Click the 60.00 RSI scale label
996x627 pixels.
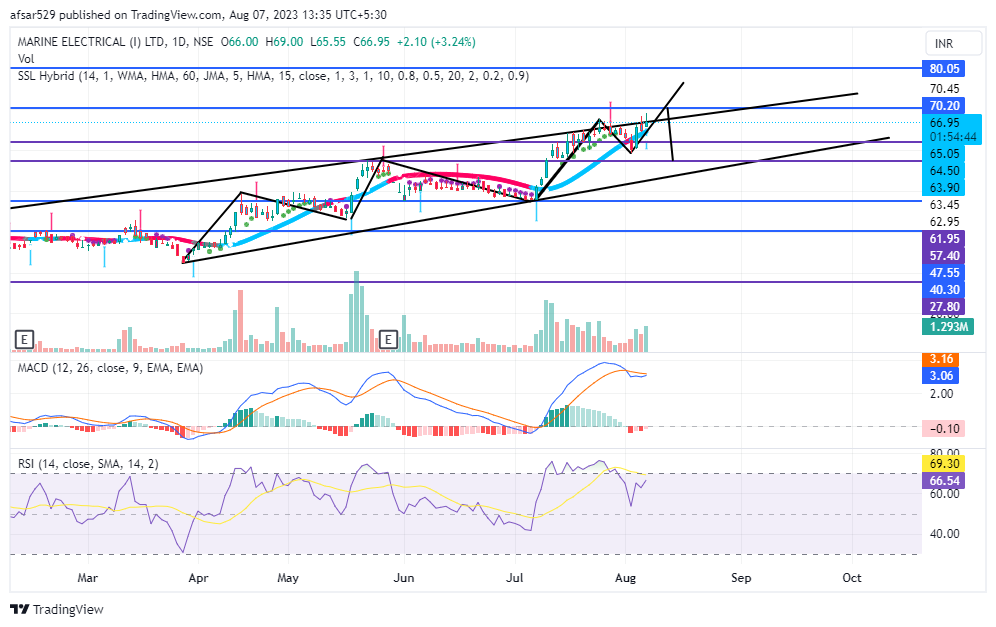[x=944, y=494]
